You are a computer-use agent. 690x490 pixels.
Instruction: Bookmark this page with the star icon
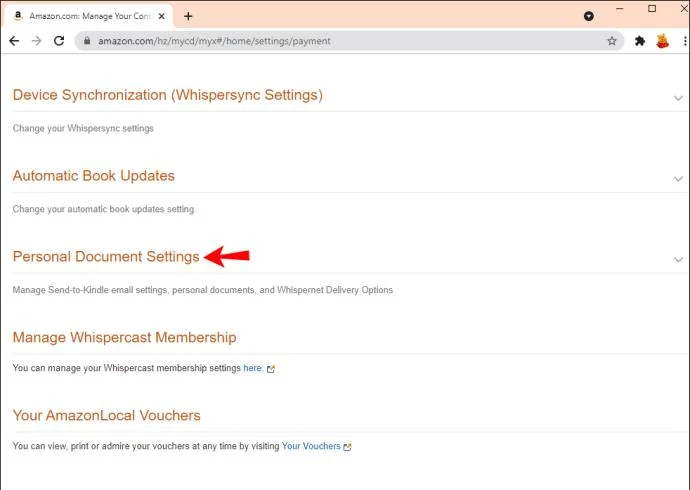point(612,41)
